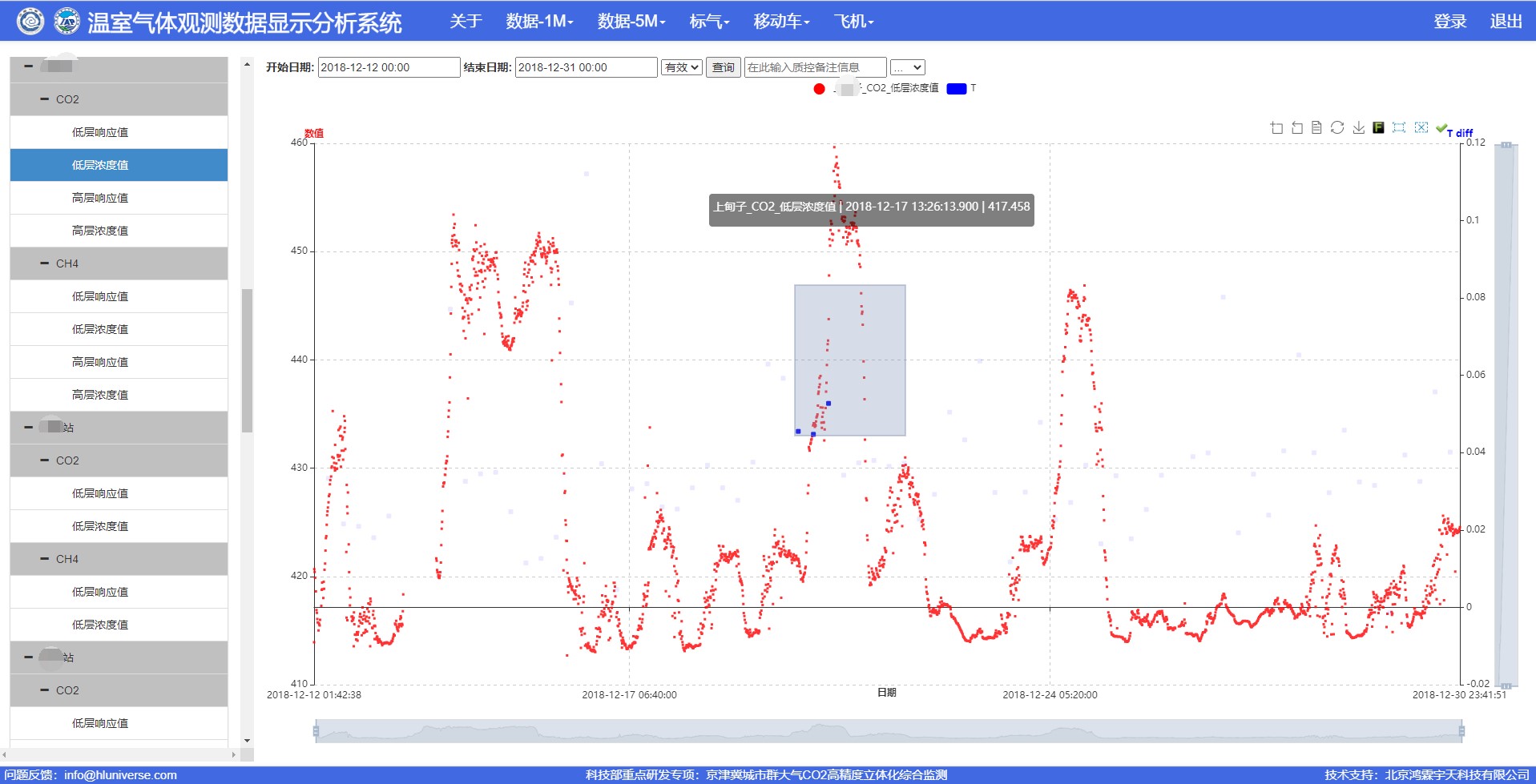Open the dropdown next to QC remark field
Viewport: 1536px width, 784px height.
tap(908, 68)
